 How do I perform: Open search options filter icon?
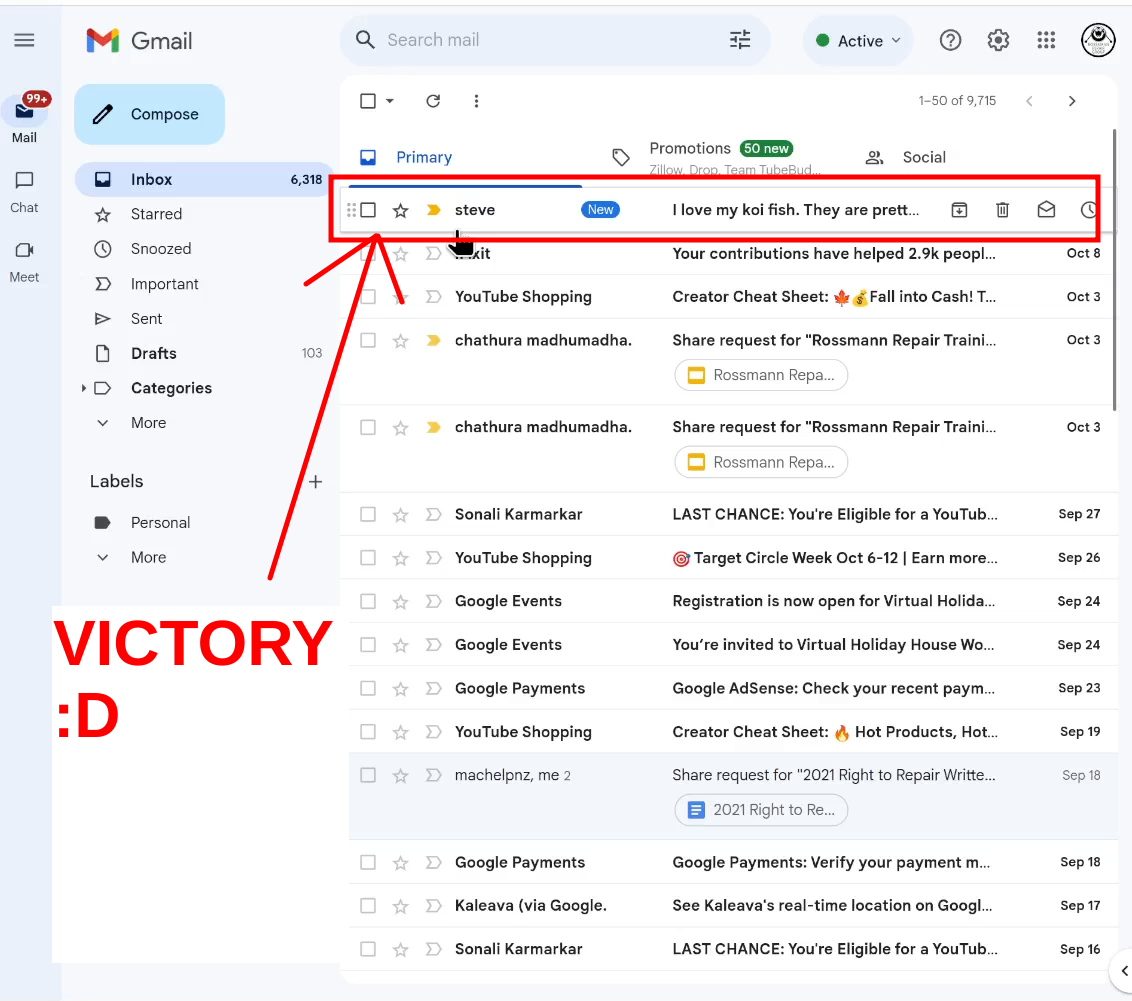(740, 40)
